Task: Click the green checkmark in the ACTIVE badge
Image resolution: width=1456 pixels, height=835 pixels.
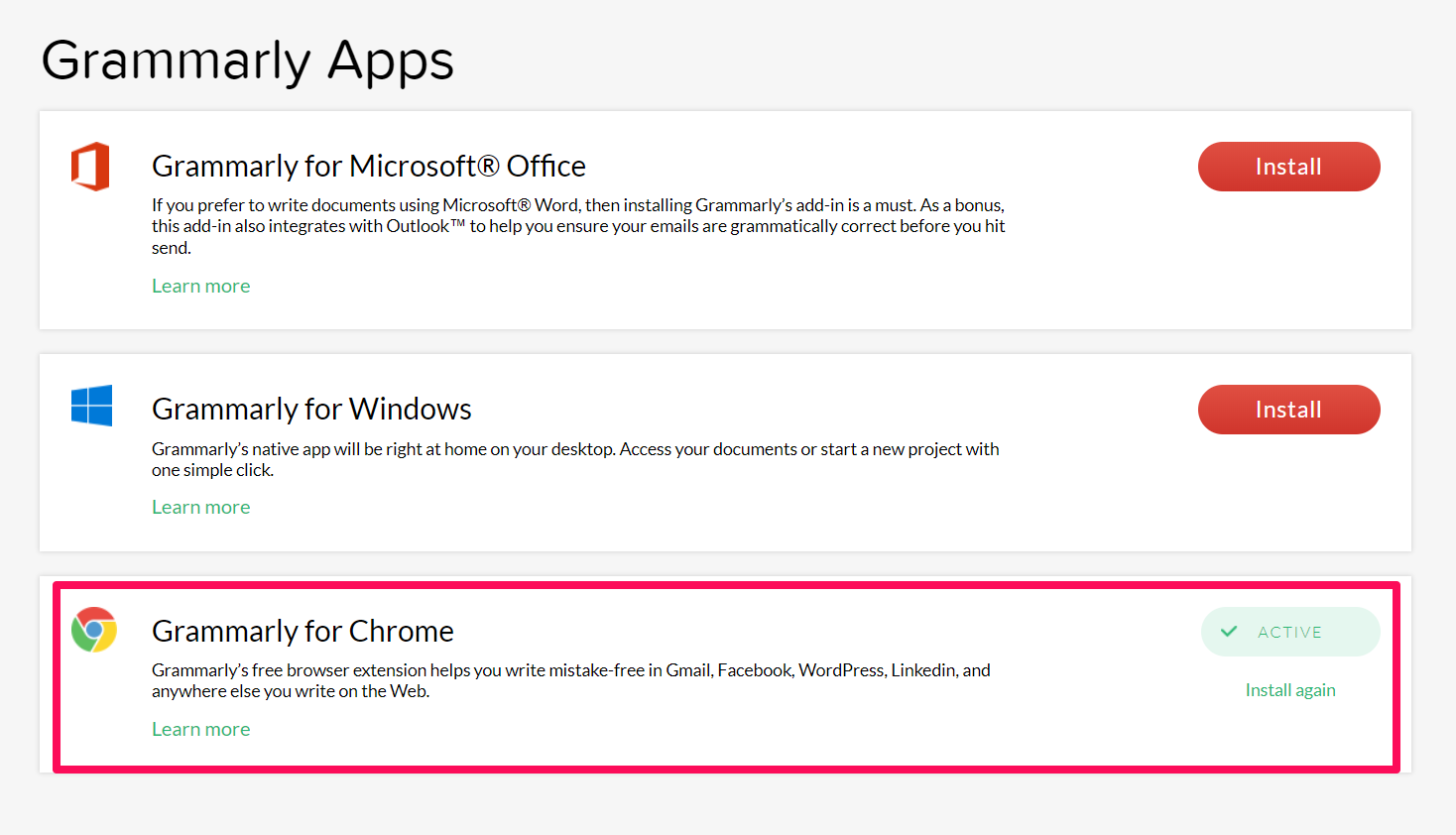Action: (1229, 632)
